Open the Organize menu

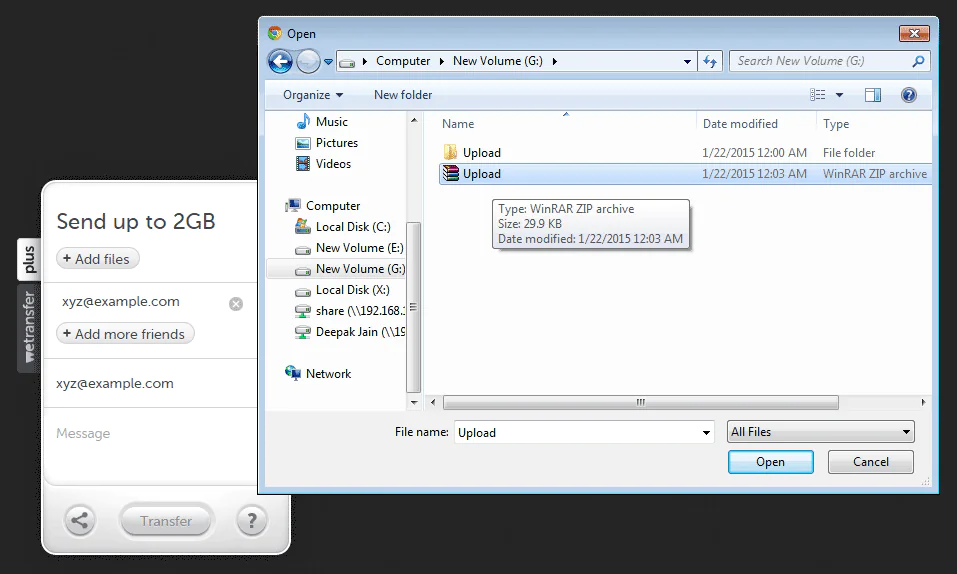pyautogui.click(x=313, y=95)
